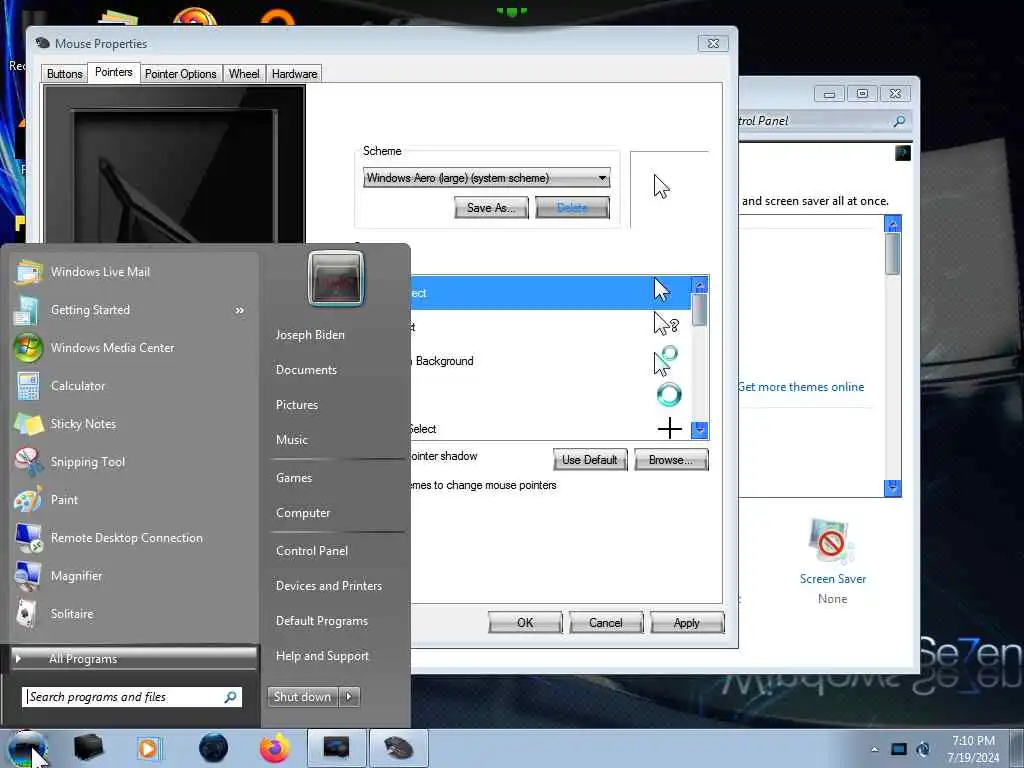Click the taskbar clock showing 7:10 PM
1024x768 pixels.
973,749
